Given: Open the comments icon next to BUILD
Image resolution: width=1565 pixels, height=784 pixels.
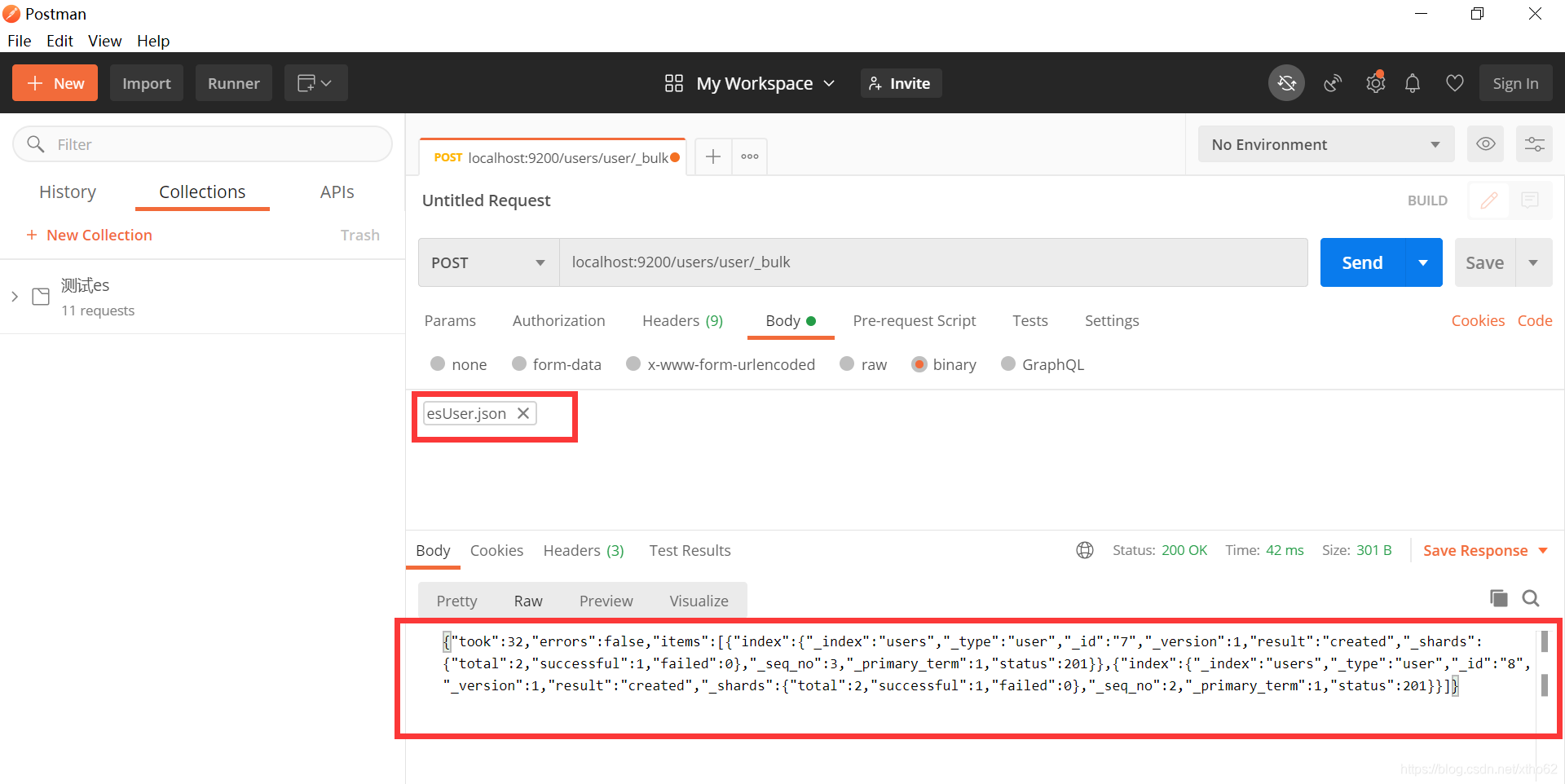Looking at the screenshot, I should click(x=1530, y=200).
